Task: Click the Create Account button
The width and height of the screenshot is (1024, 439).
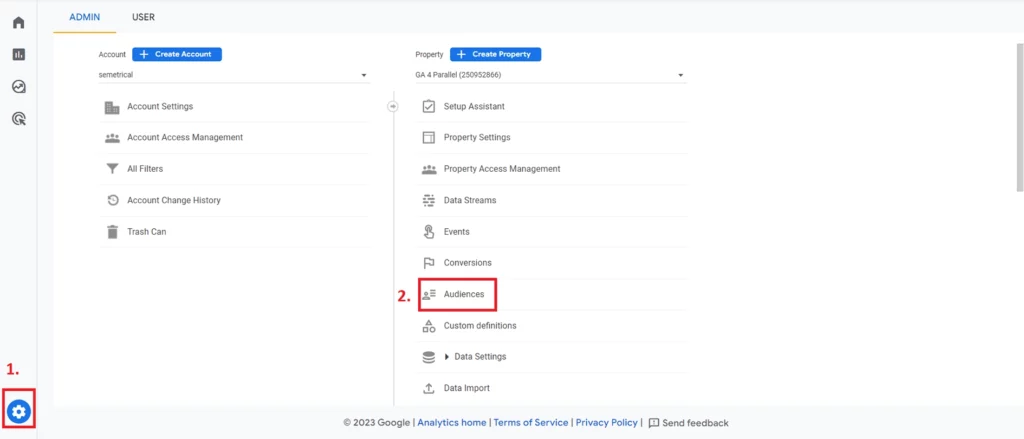Action: click(x=177, y=54)
